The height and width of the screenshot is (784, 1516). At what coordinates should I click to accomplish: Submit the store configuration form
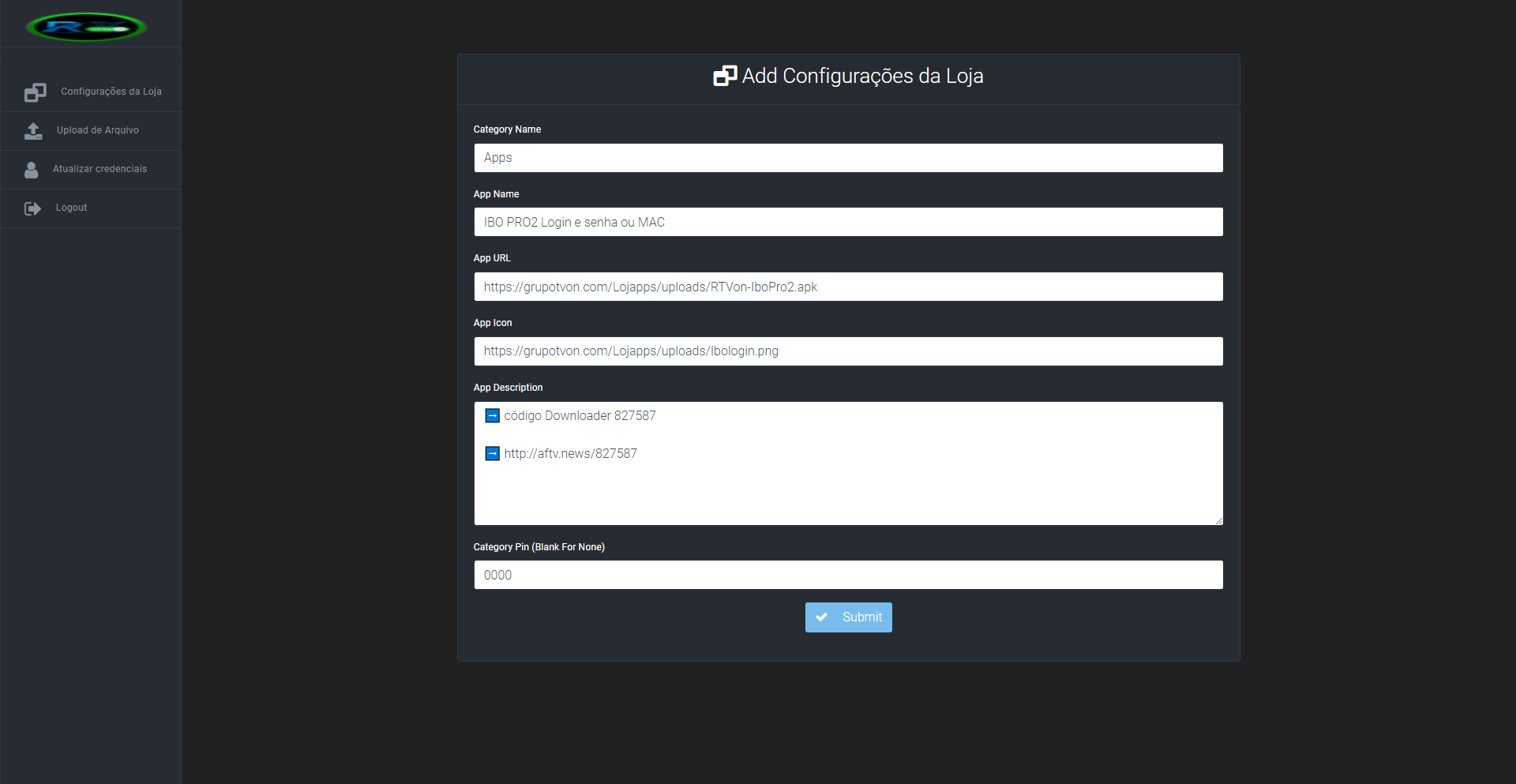(849, 617)
